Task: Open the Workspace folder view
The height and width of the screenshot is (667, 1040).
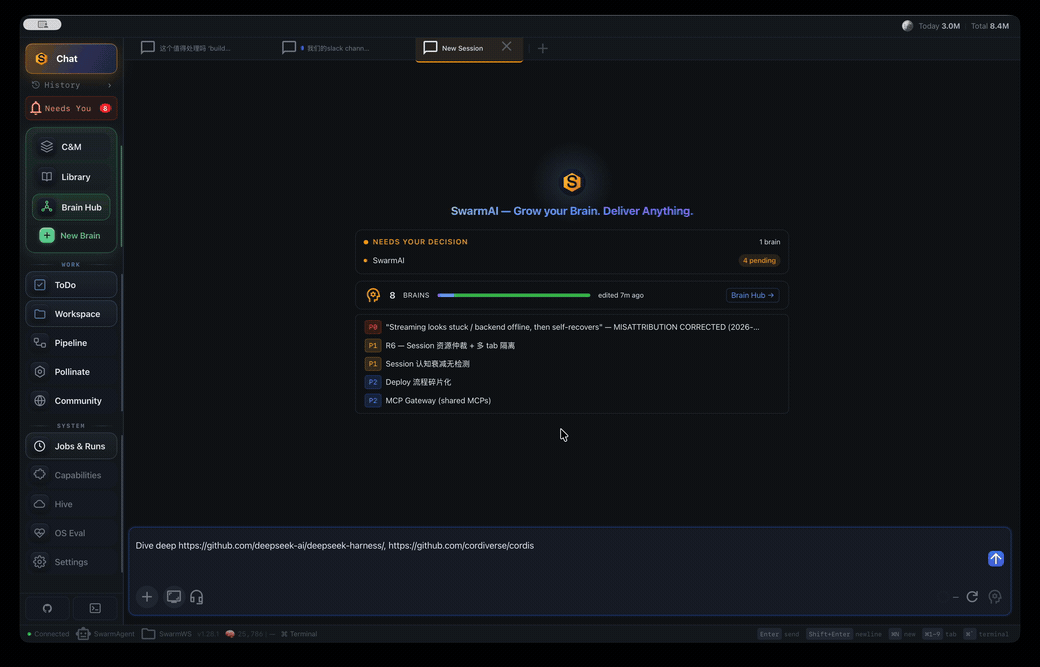Action: (71, 314)
